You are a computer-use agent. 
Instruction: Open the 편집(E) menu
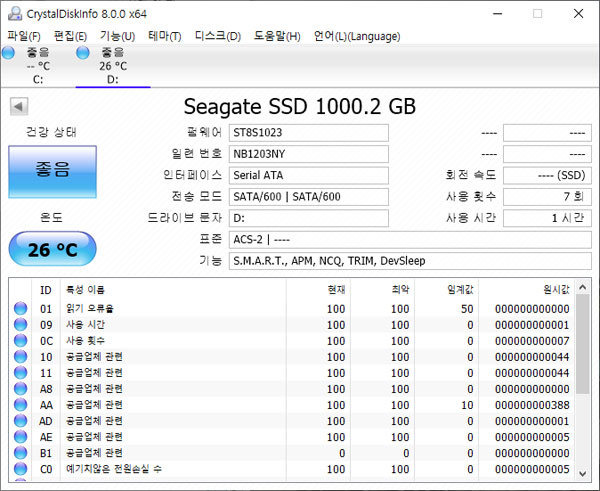70,36
